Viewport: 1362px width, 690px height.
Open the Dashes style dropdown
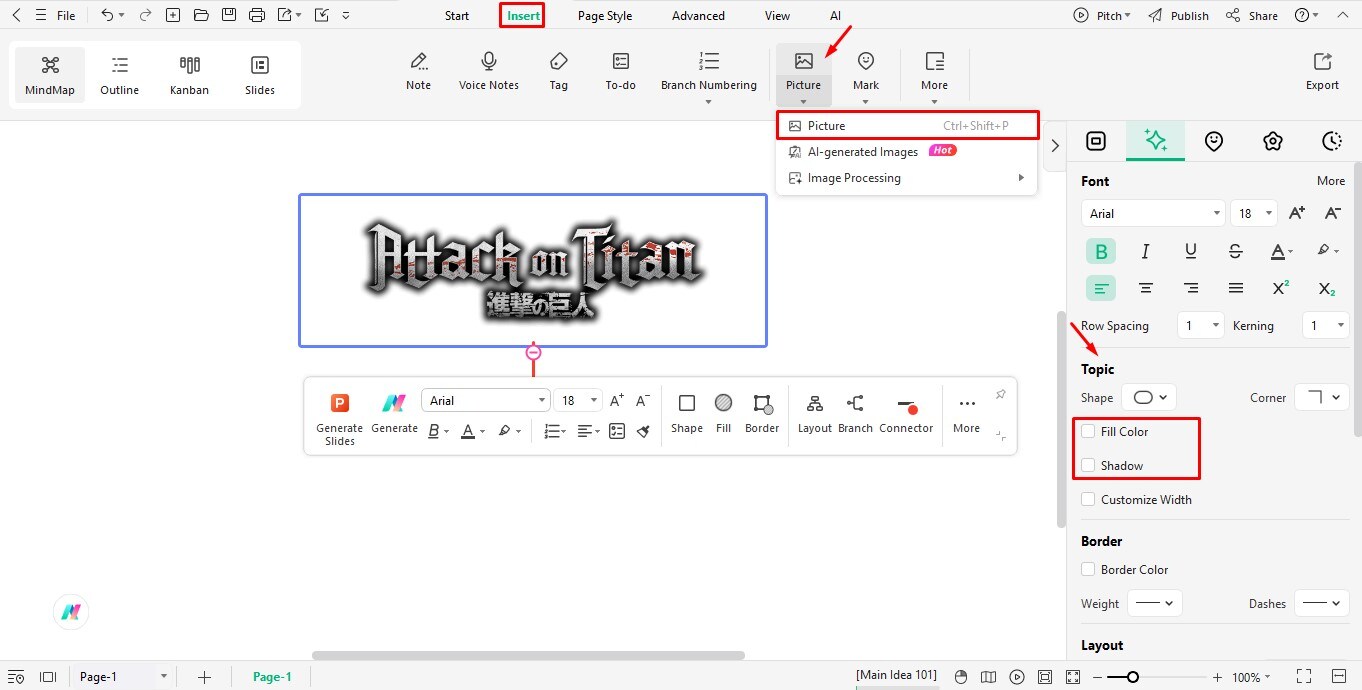pyautogui.click(x=1322, y=603)
